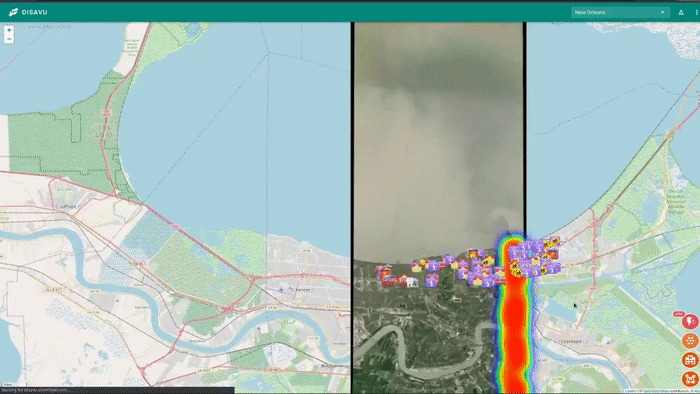Image resolution: width=700 pixels, height=394 pixels.
Task: Click the Laplace town label on map
Action: (67, 207)
